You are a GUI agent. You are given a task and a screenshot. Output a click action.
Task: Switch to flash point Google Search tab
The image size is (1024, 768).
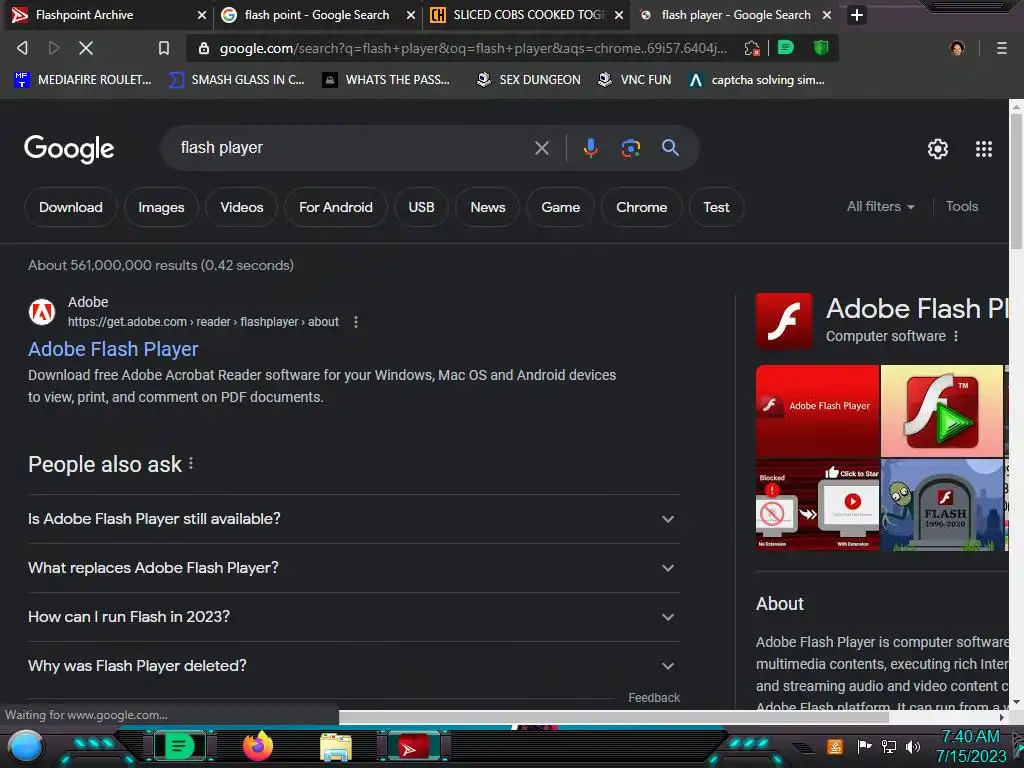[317, 15]
